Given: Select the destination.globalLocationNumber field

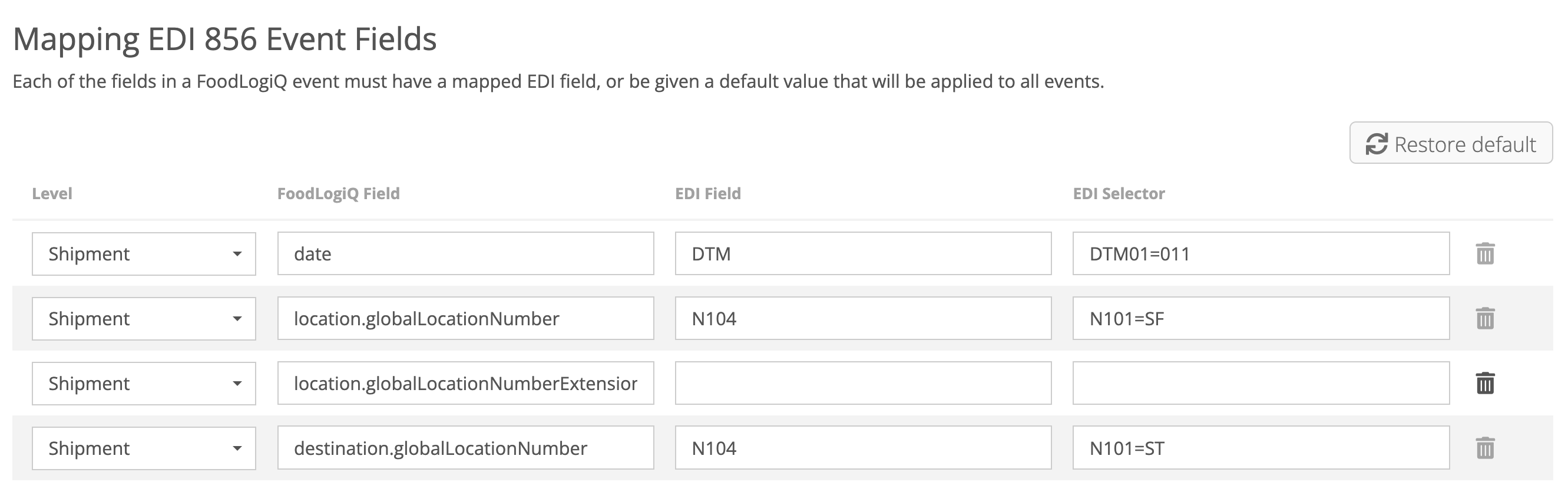Looking at the screenshot, I should click(466, 448).
